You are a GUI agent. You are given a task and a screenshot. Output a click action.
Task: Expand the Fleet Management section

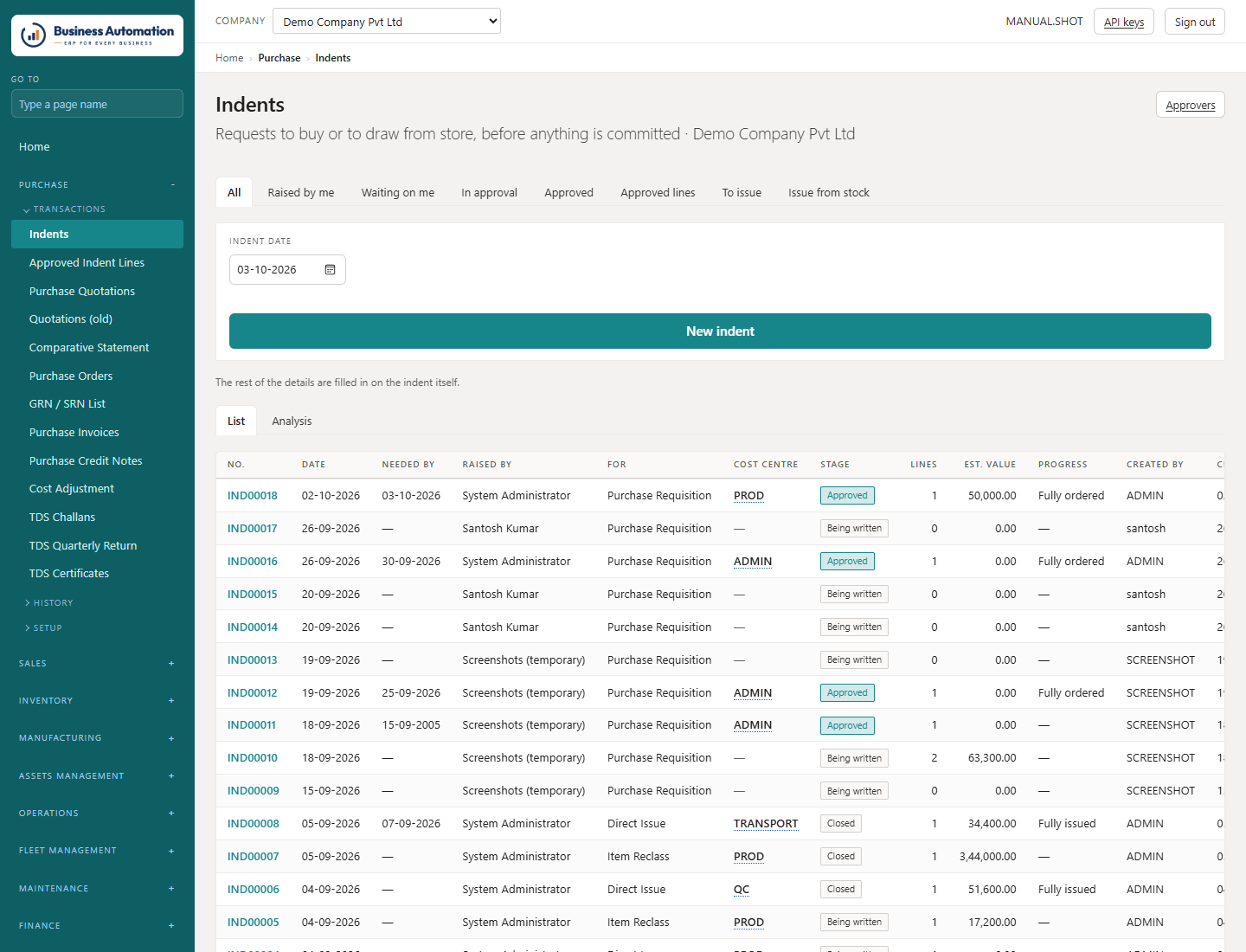pyautogui.click(x=97, y=851)
